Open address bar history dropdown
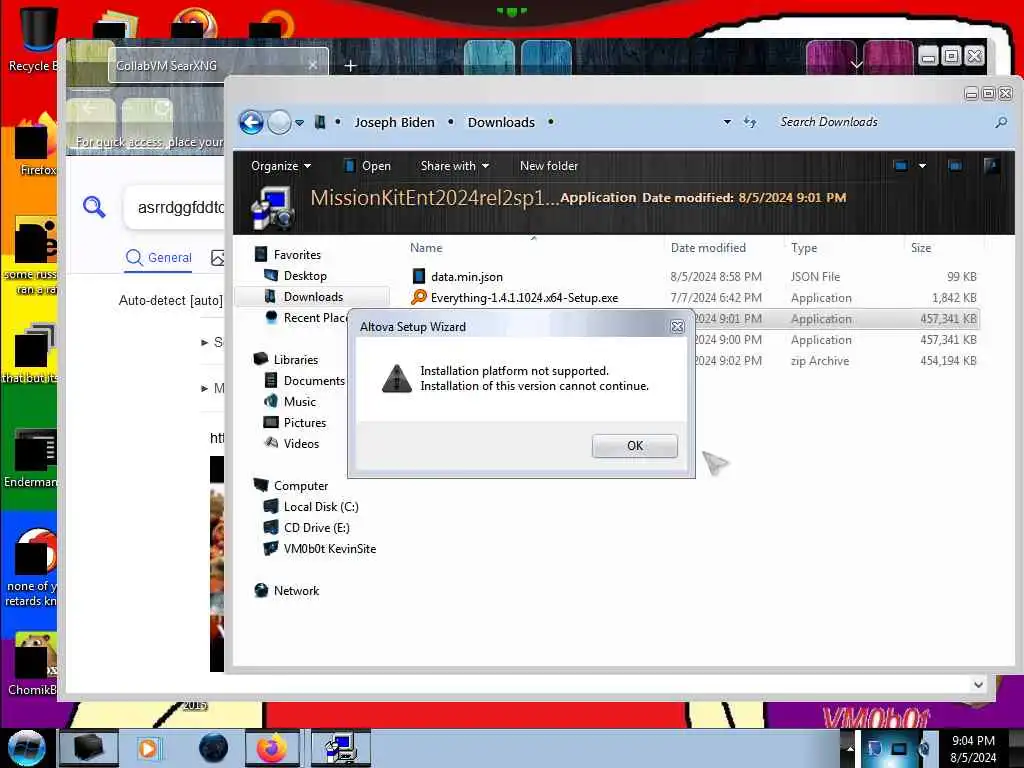 tap(727, 122)
